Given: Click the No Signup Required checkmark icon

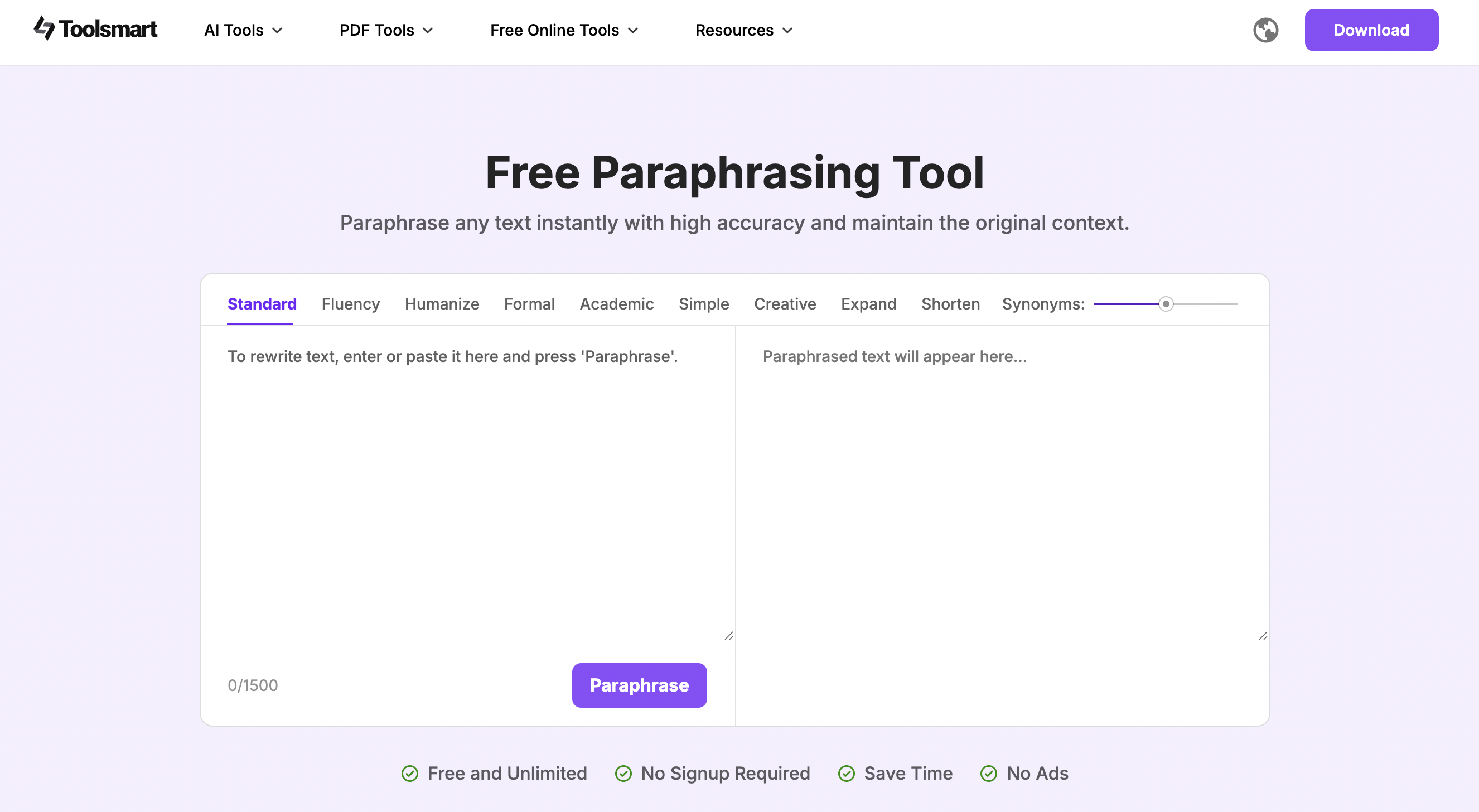Looking at the screenshot, I should click(623, 774).
